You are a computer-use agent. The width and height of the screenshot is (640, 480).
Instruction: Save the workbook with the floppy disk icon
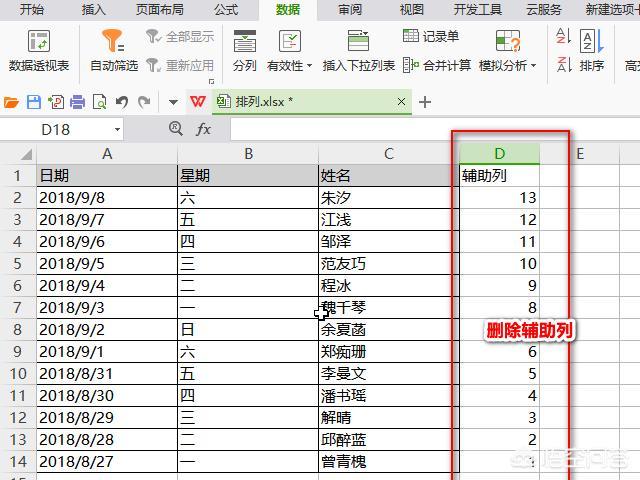click(x=34, y=102)
